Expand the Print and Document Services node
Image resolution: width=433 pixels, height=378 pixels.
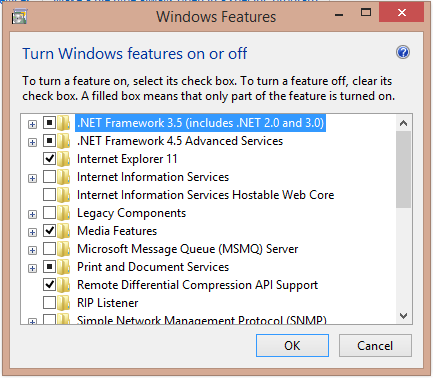pos(32,268)
